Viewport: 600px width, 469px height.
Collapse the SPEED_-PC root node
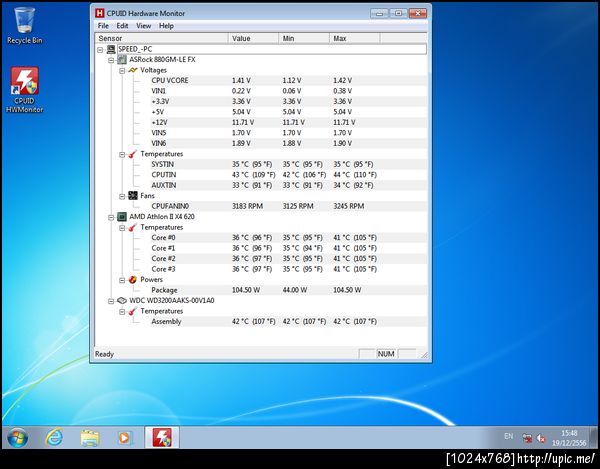(100, 50)
